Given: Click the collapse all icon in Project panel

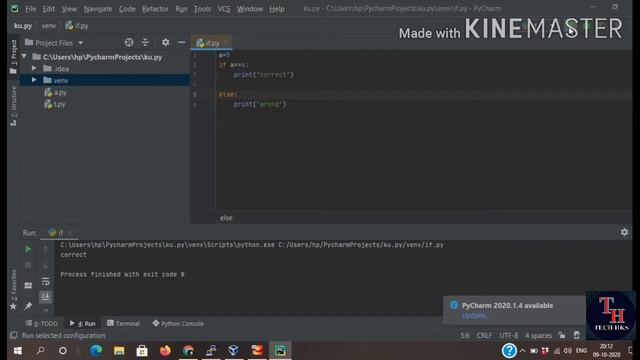Looking at the screenshot, I should [x=145, y=42].
